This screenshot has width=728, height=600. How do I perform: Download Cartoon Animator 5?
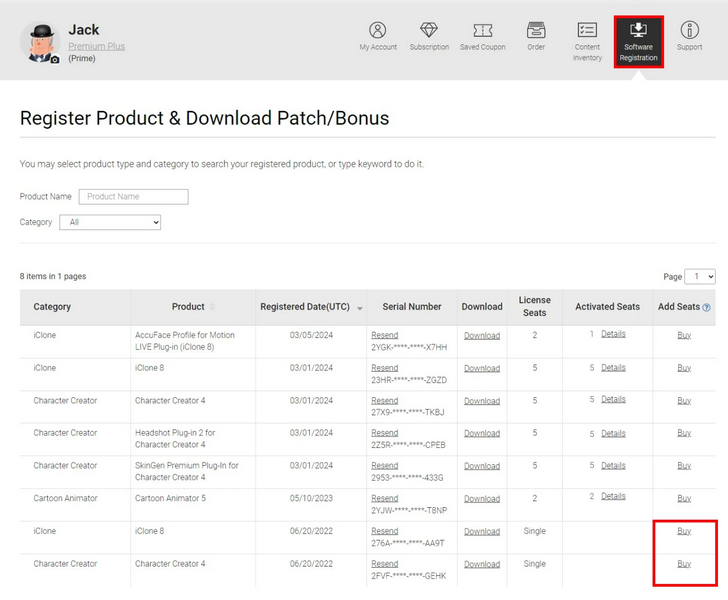(482, 499)
